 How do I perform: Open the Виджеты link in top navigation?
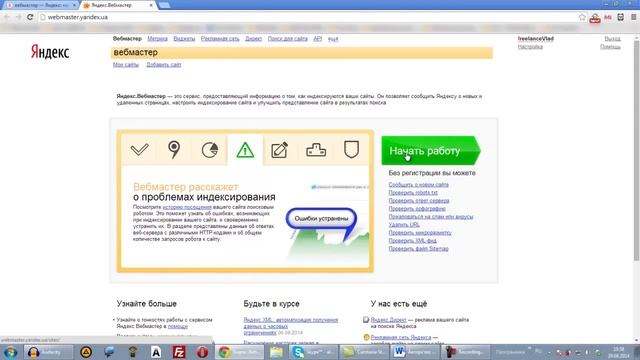[184, 39]
